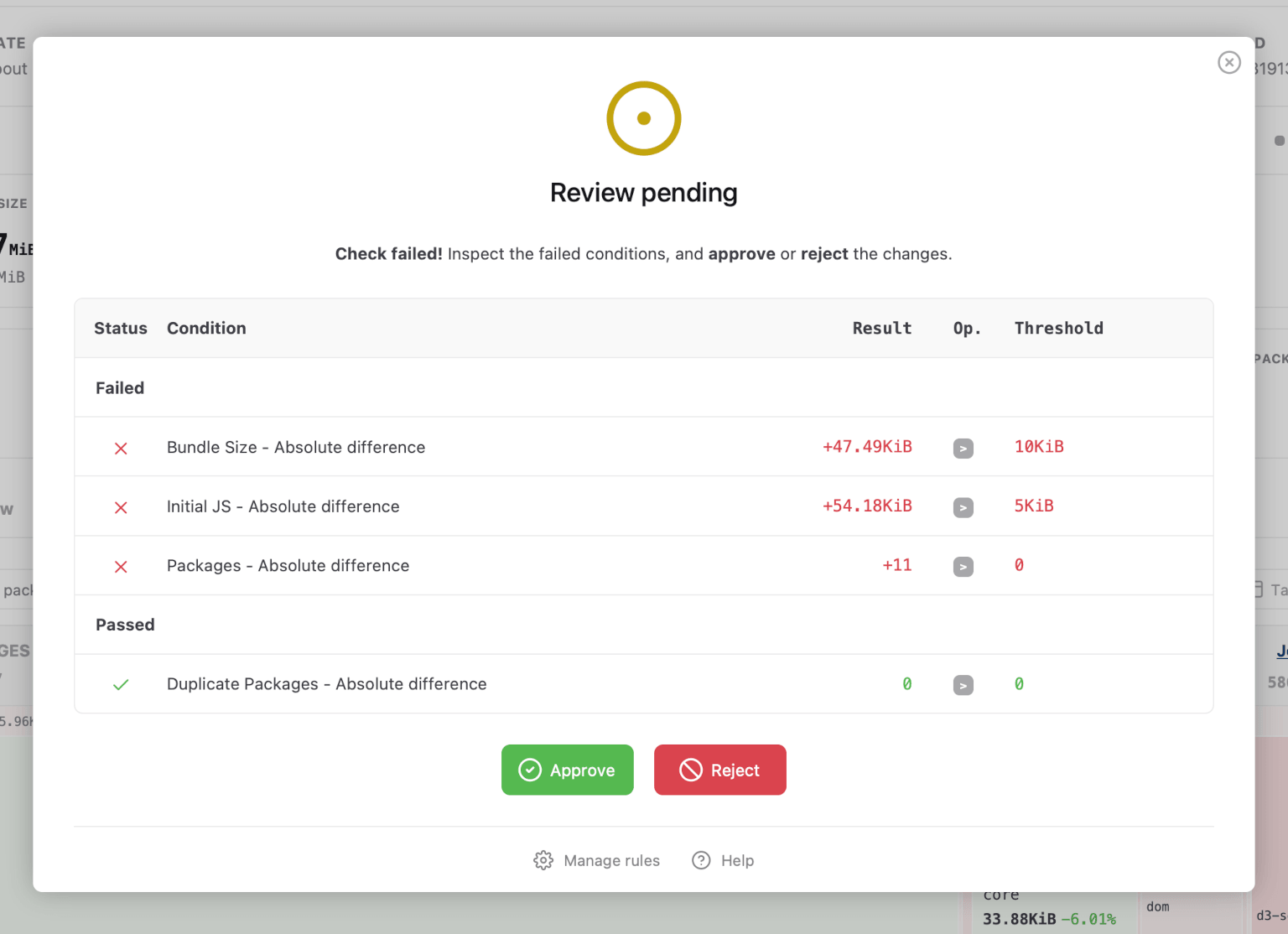Click the 'Review pending' title

(643, 193)
